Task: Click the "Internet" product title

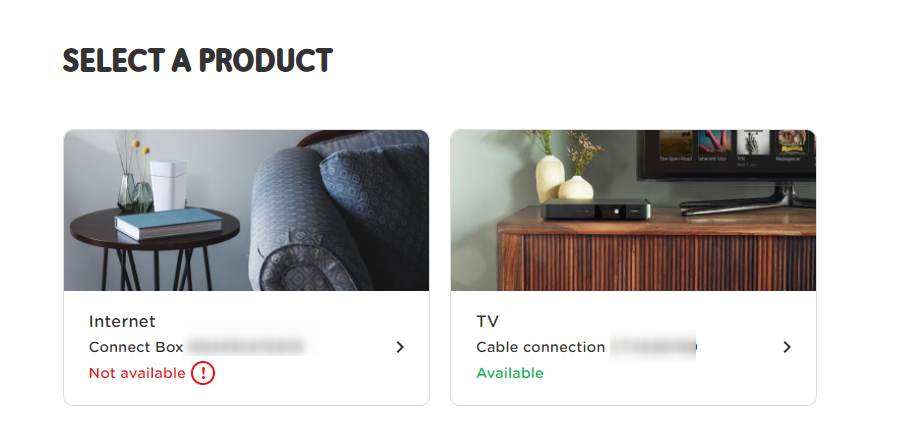Action: click(x=122, y=321)
